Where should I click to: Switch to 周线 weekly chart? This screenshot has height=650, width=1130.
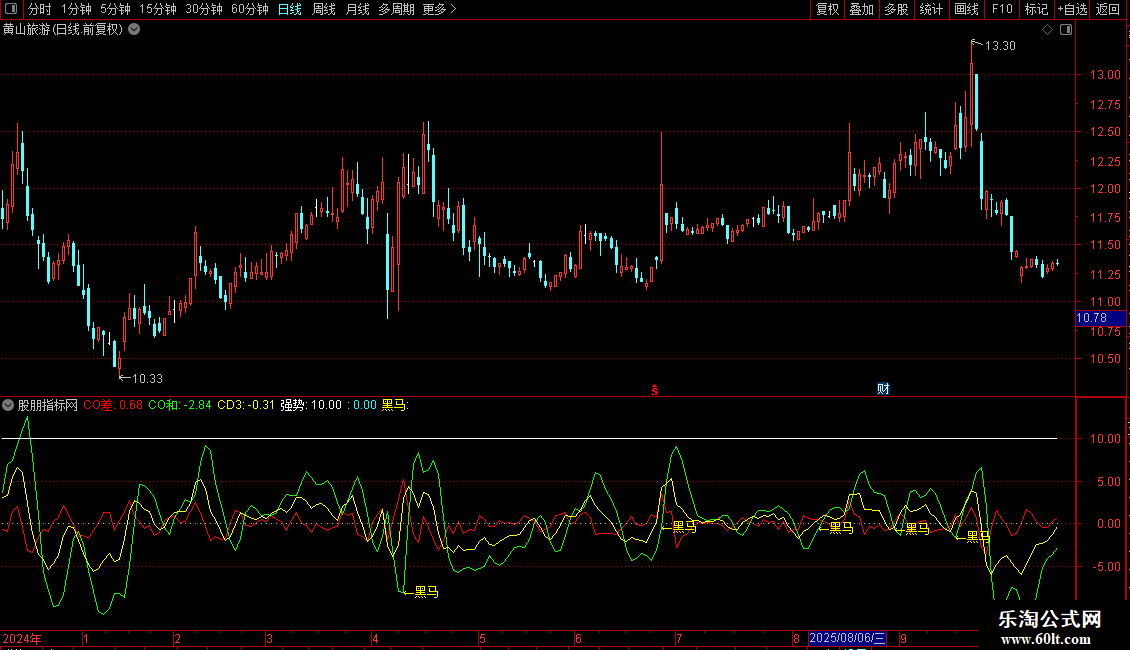[324, 10]
